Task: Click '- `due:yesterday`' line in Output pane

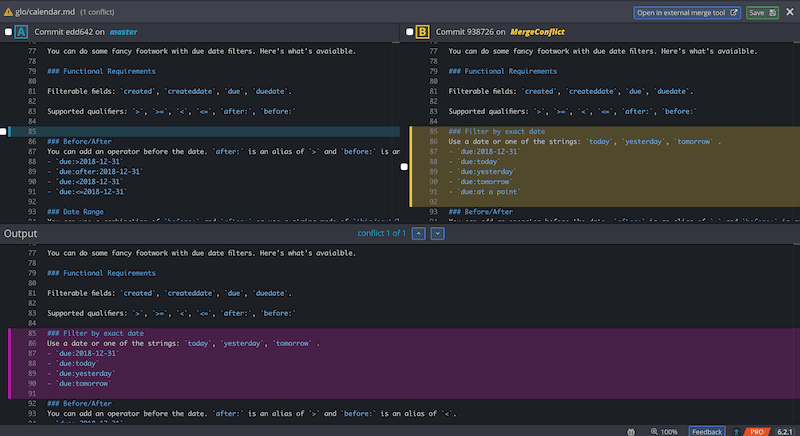Action: (81, 374)
